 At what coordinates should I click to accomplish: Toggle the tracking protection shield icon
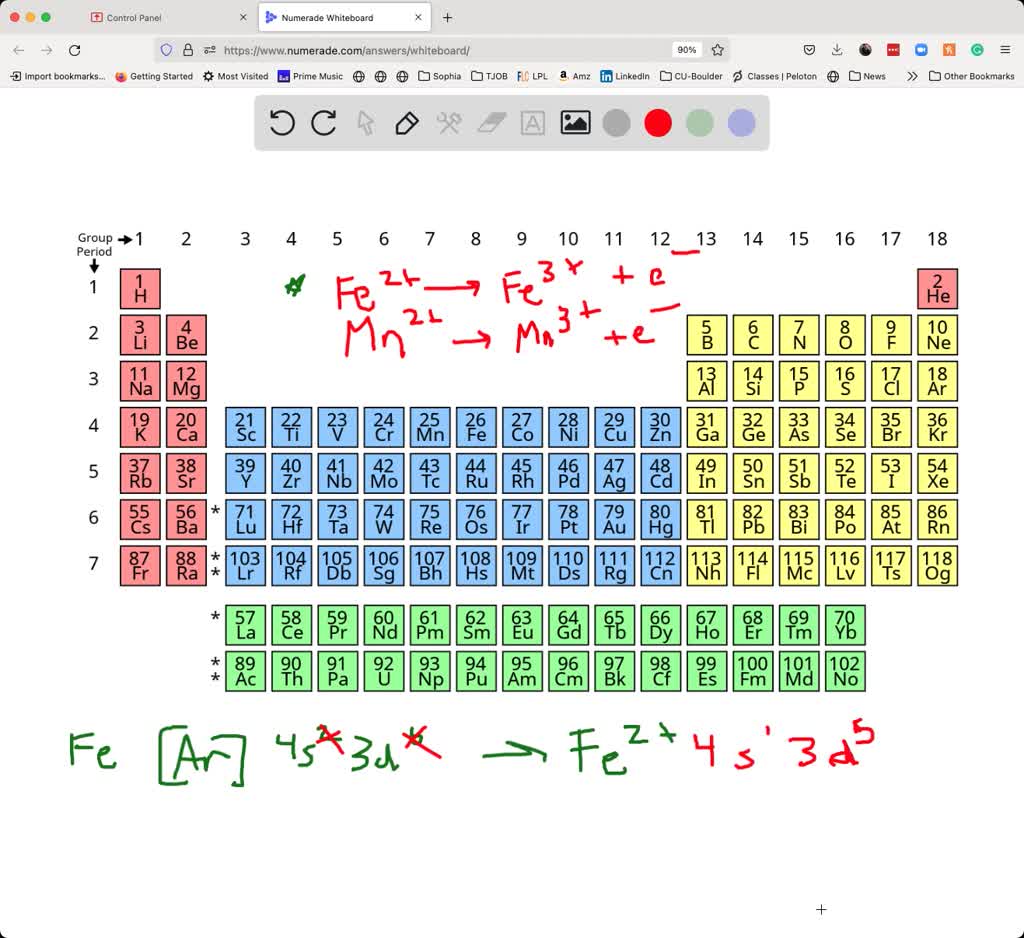(167, 49)
